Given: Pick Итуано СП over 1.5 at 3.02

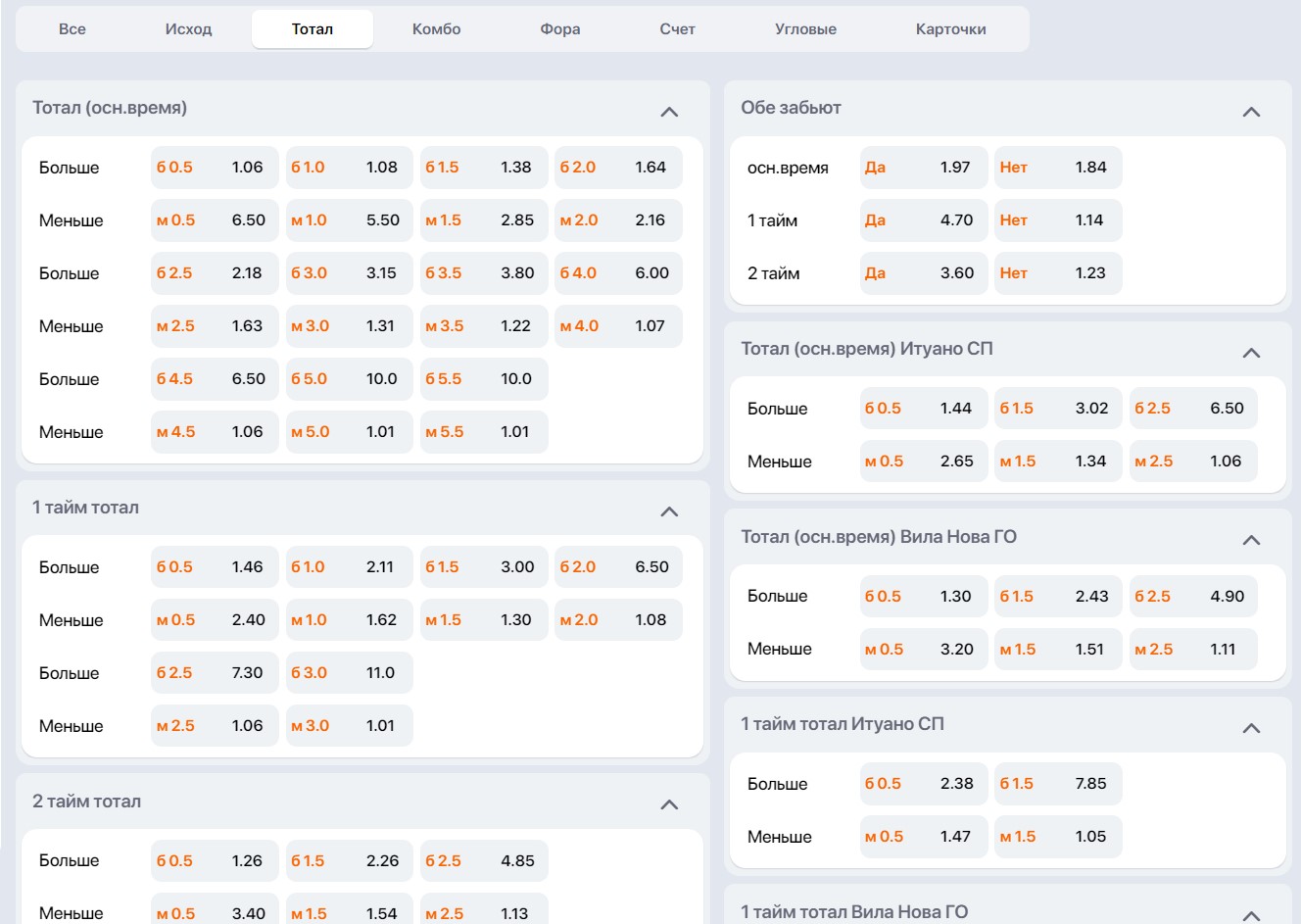Looking at the screenshot, I should pyautogui.click(x=1058, y=409).
